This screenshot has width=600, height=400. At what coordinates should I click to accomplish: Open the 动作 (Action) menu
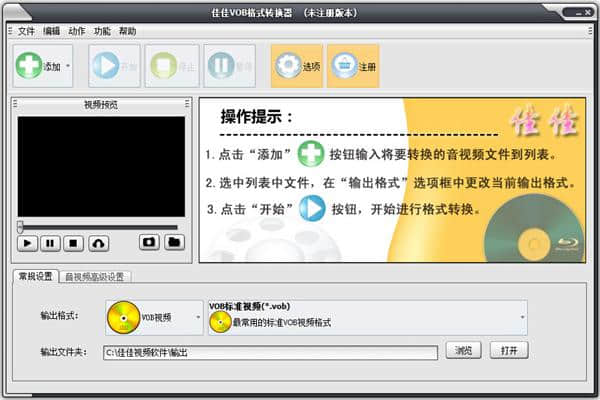77,31
